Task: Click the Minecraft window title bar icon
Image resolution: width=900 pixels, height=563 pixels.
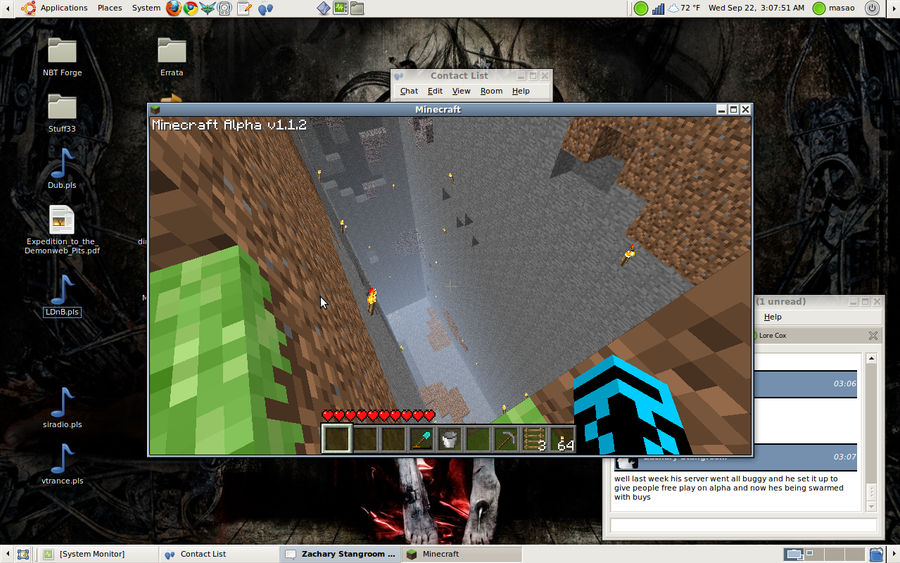Action: tap(155, 110)
